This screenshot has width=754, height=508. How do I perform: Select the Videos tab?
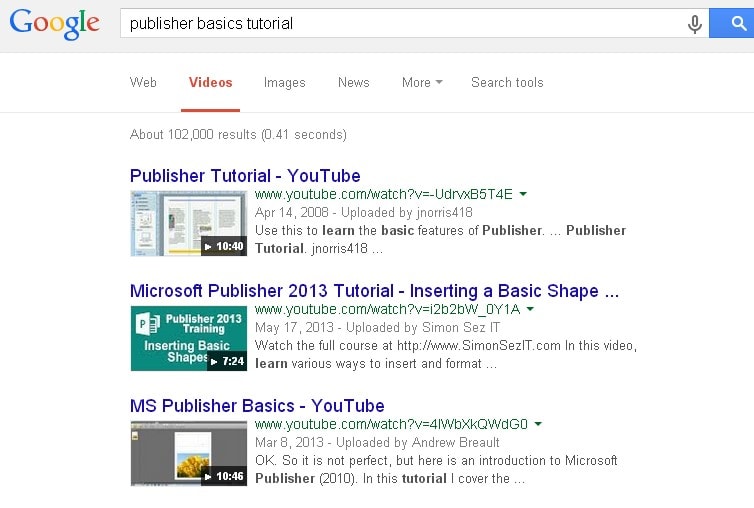[x=210, y=82]
